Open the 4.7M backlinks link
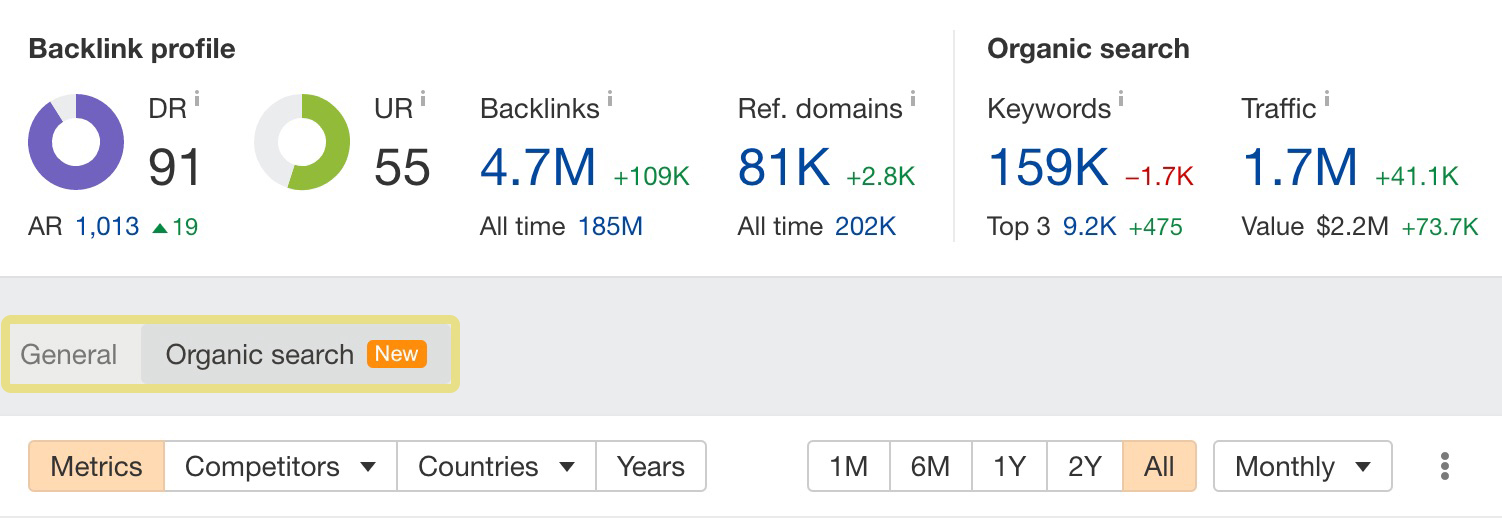 538,167
